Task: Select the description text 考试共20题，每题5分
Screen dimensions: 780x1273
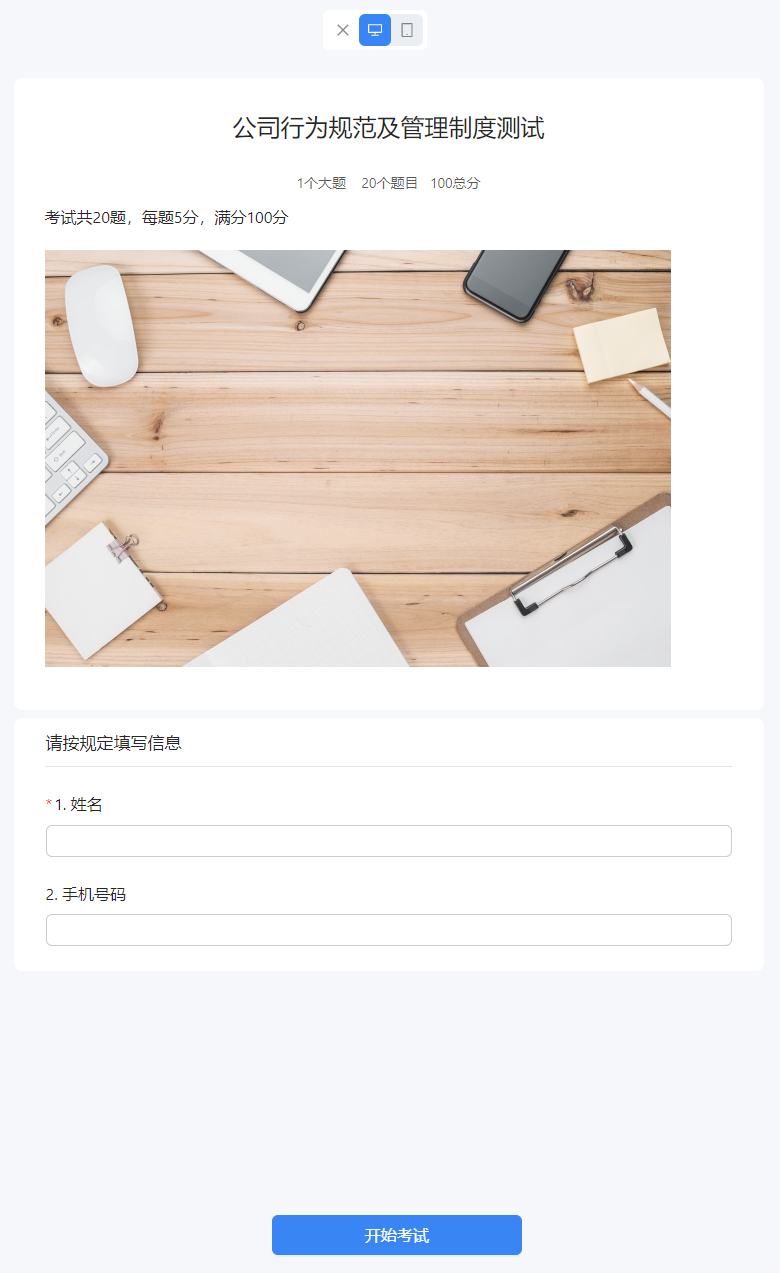Action: click(120, 217)
